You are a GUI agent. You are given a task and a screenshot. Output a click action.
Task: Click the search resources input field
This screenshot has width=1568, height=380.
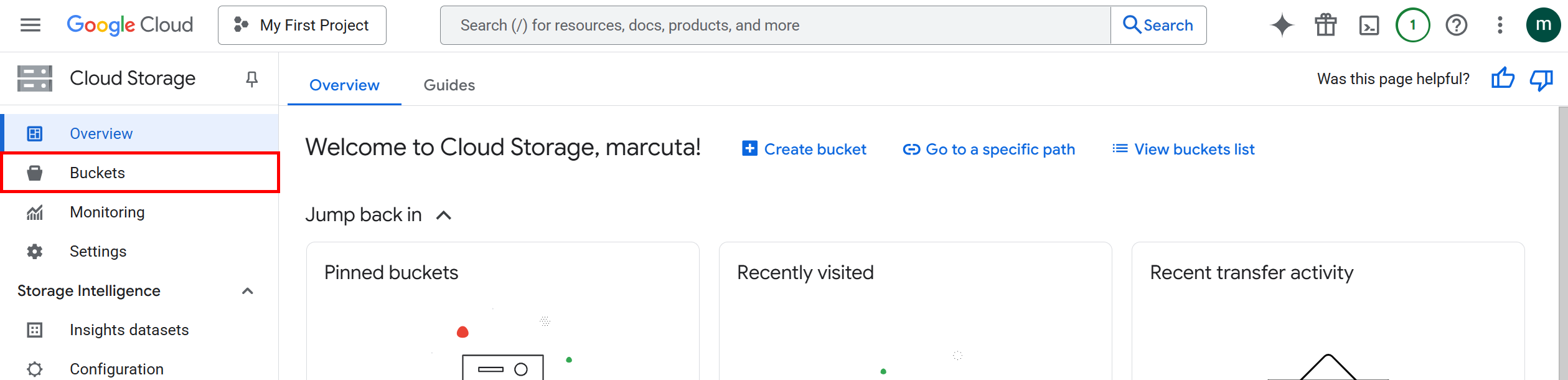coord(772,25)
